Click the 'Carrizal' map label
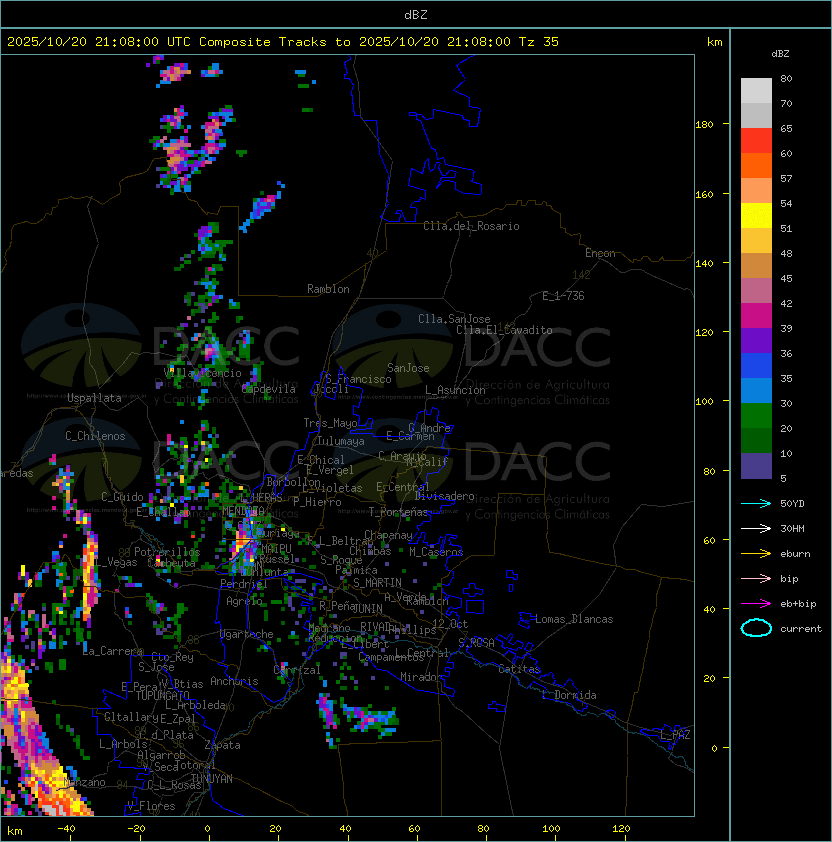This screenshot has width=832, height=842. pos(297,670)
